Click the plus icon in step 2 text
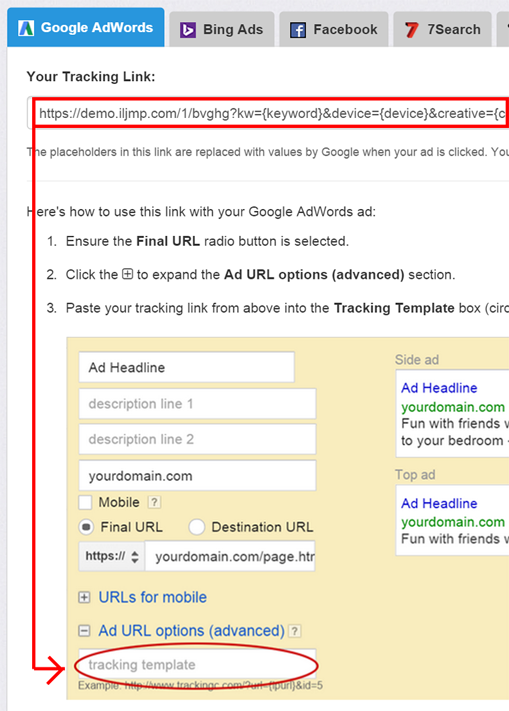The height and width of the screenshot is (711, 509). tap(128, 274)
